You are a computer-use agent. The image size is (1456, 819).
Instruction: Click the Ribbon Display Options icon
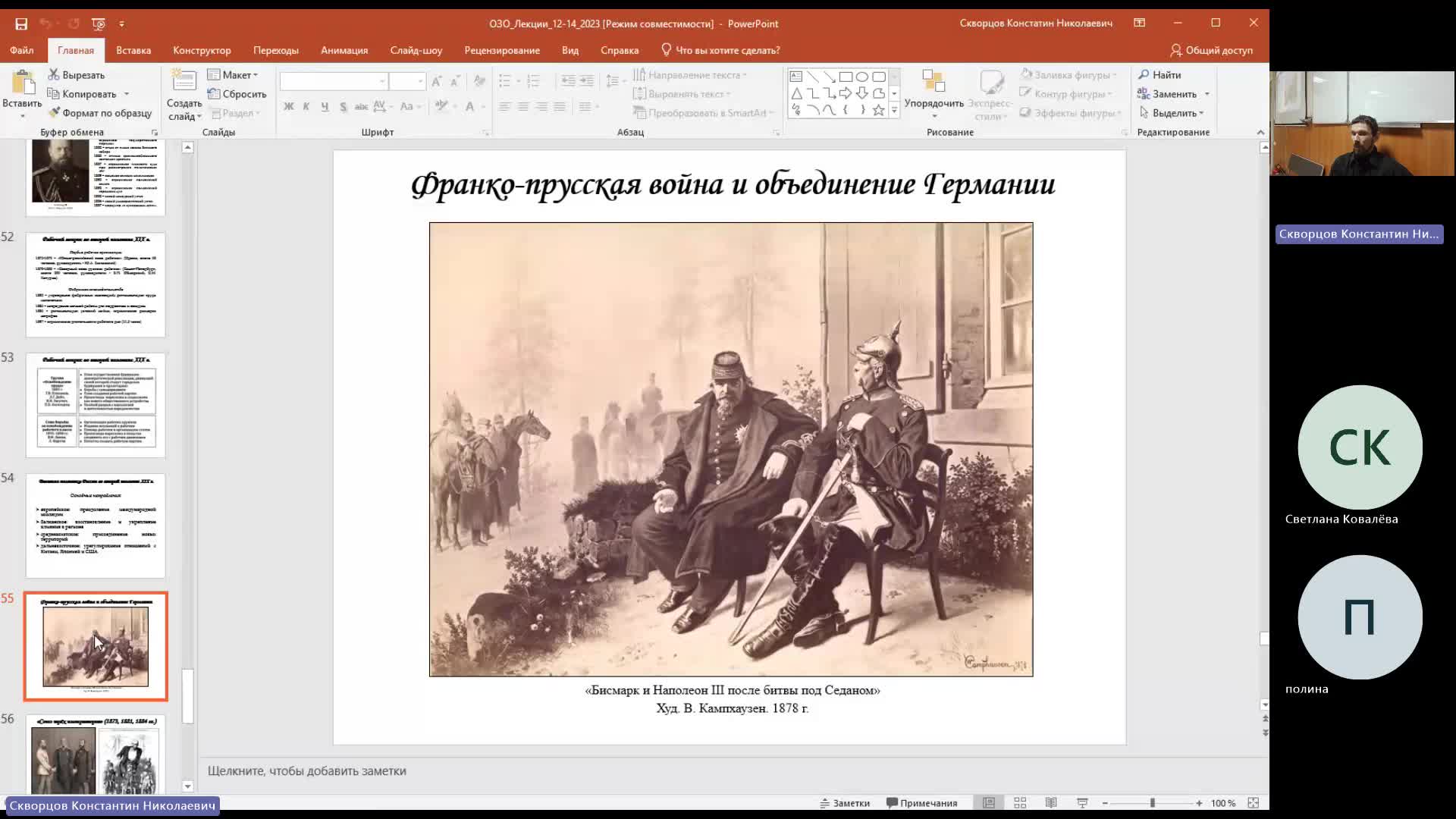coord(1139,24)
